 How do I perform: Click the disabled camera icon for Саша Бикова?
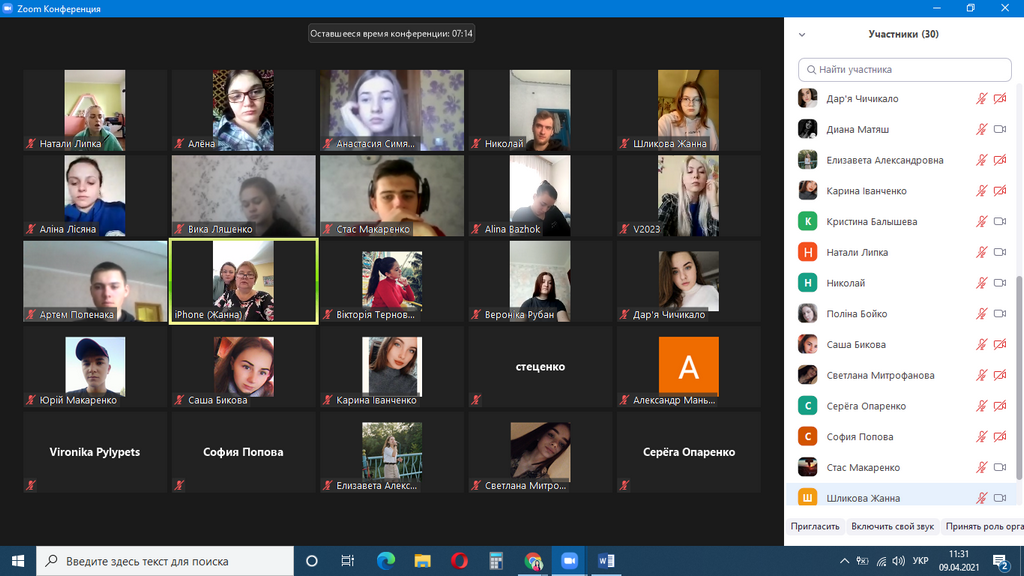click(x=999, y=345)
